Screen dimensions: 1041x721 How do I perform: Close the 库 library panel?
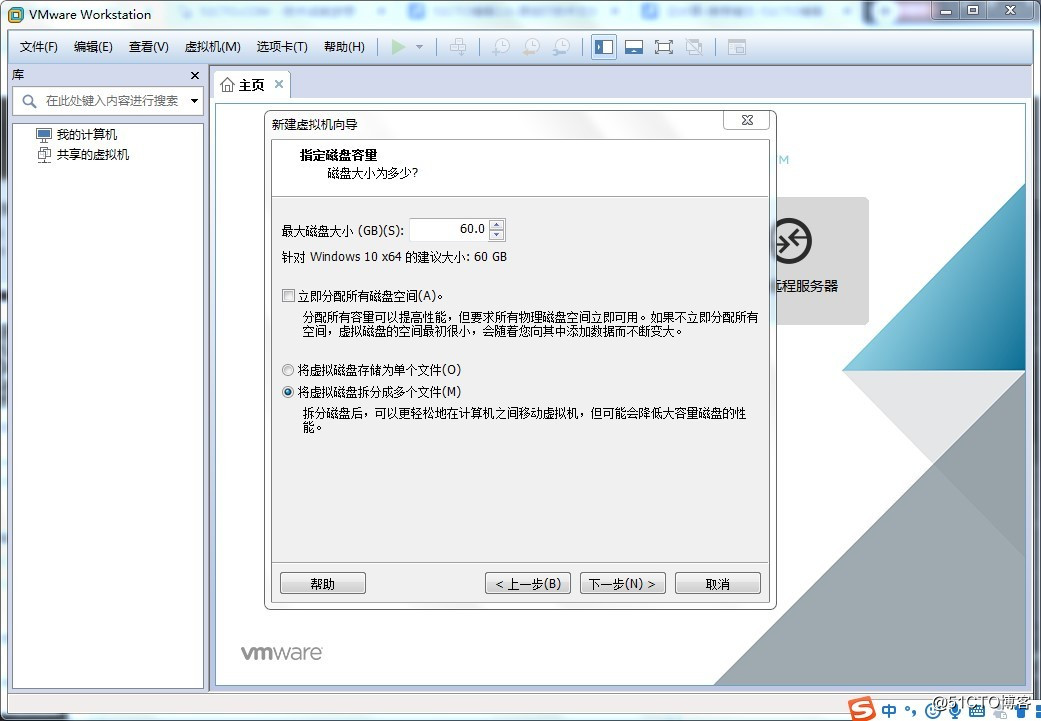(195, 76)
